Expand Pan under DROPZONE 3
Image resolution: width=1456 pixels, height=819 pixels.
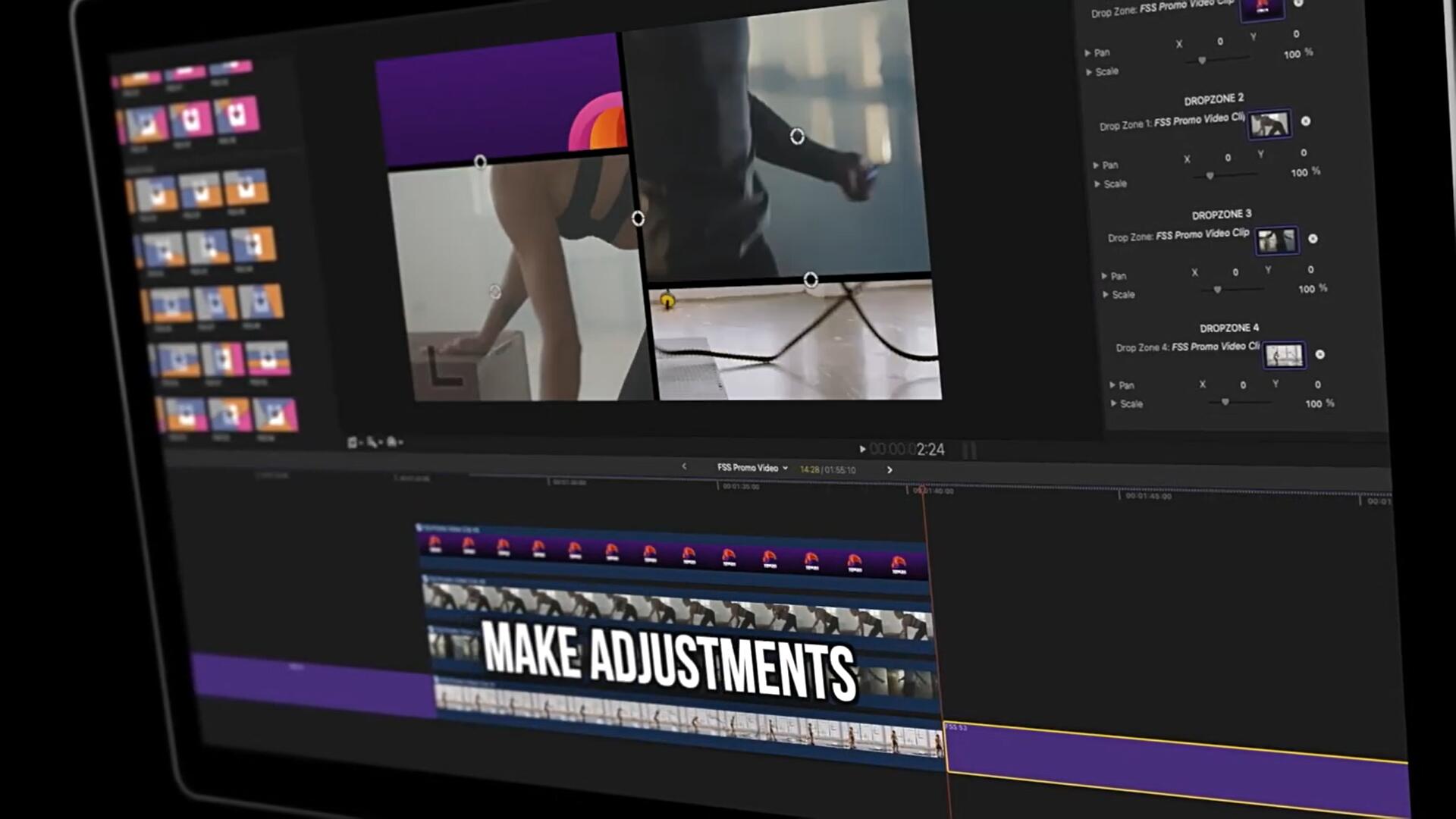coord(1104,276)
